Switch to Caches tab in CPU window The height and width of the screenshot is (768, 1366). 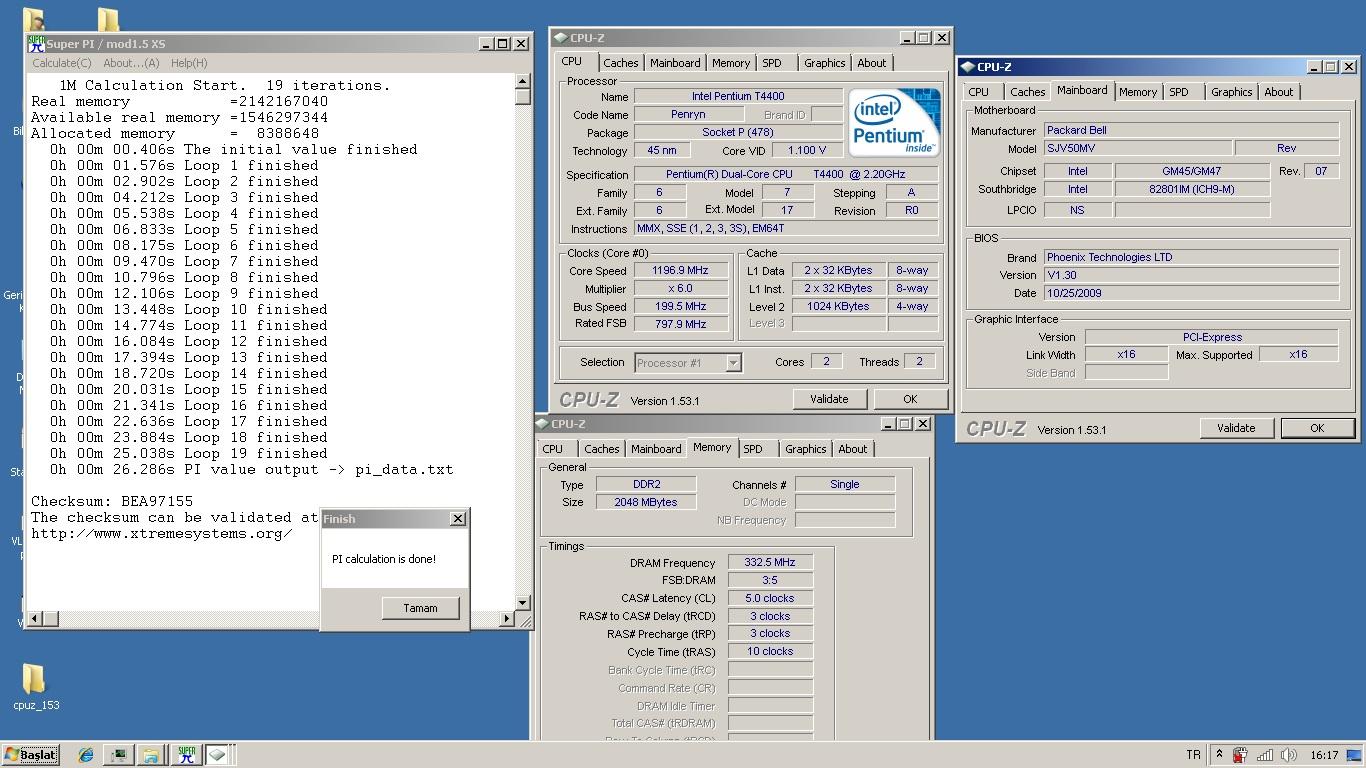[620, 63]
